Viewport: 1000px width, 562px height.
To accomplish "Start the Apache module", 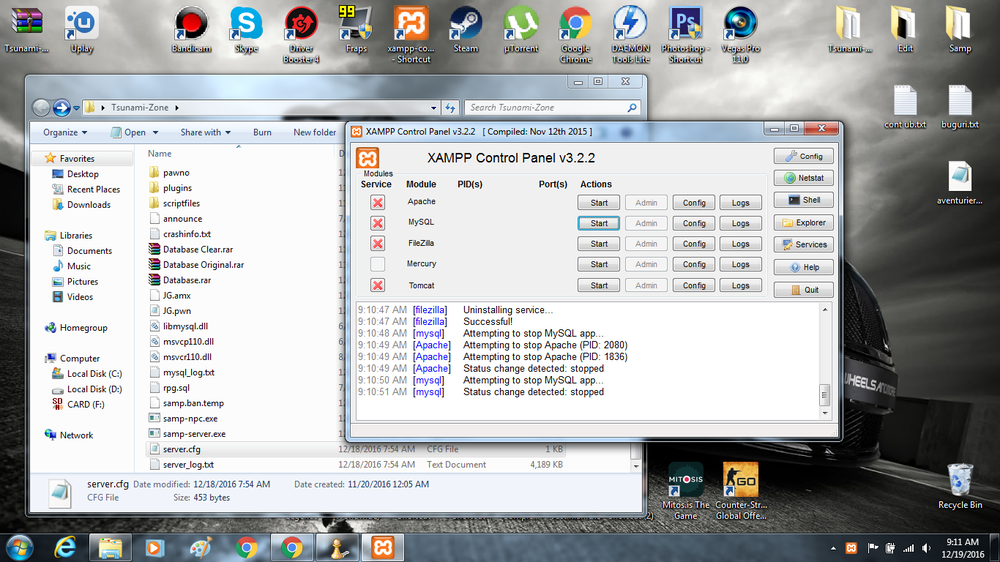I will pos(599,202).
